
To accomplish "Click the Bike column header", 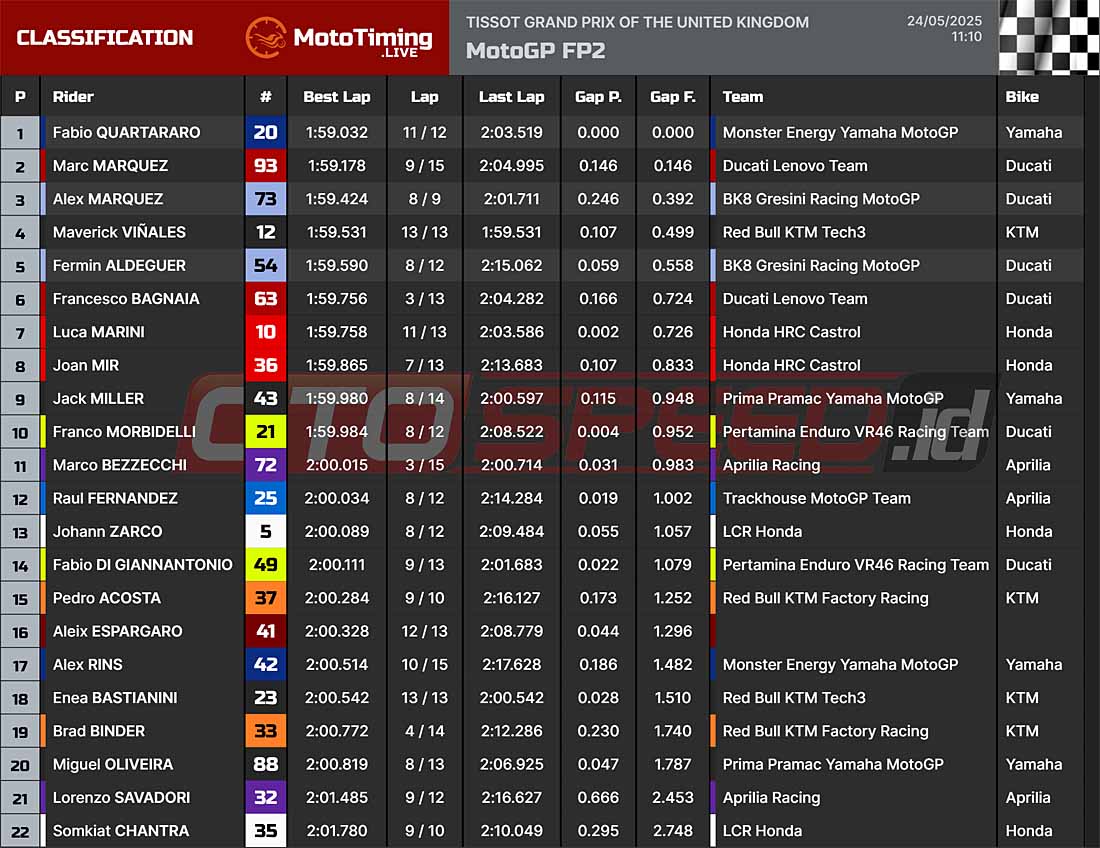I will pos(1022,97).
